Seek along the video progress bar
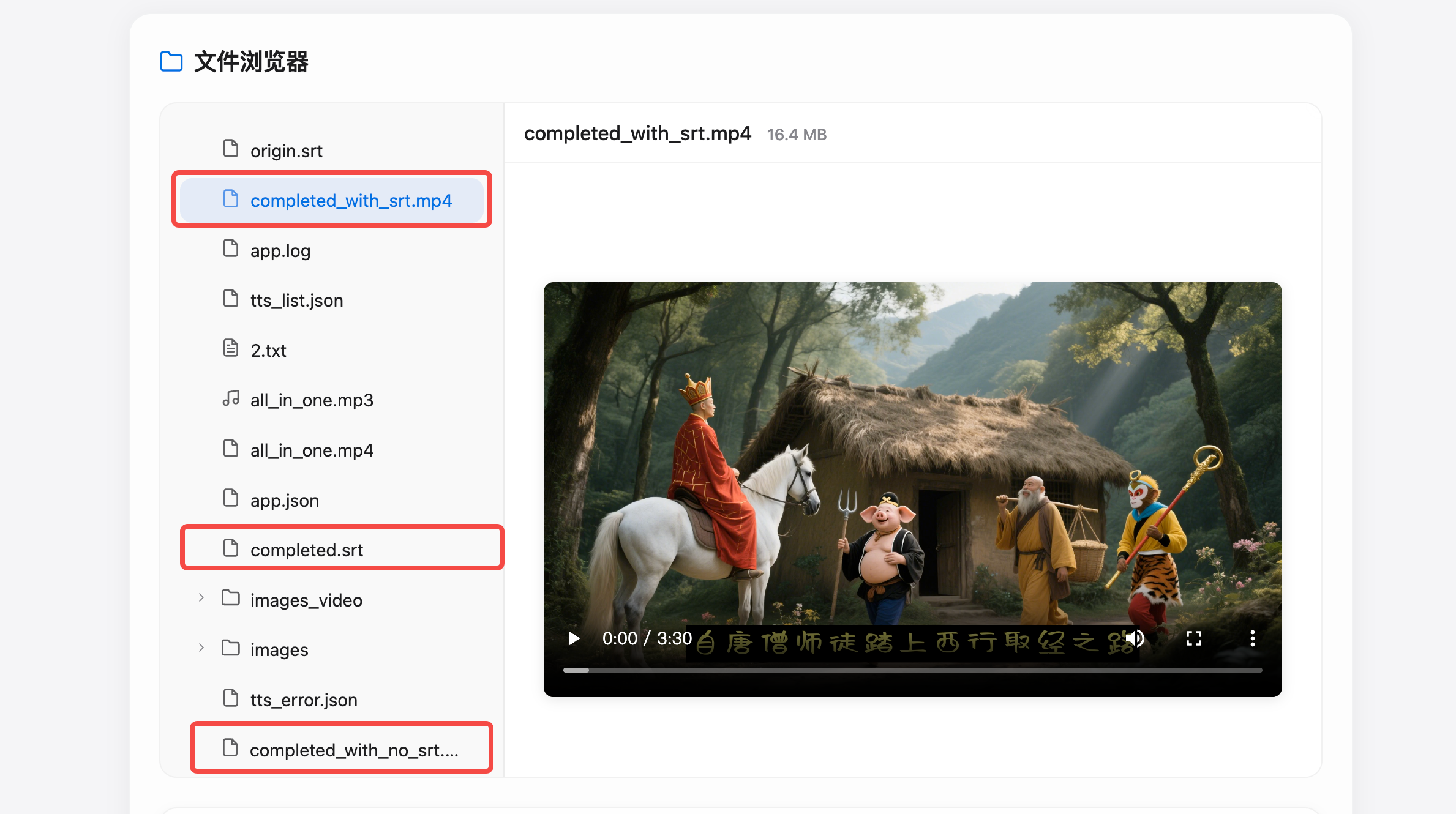The width and height of the screenshot is (1456, 814). click(912, 670)
